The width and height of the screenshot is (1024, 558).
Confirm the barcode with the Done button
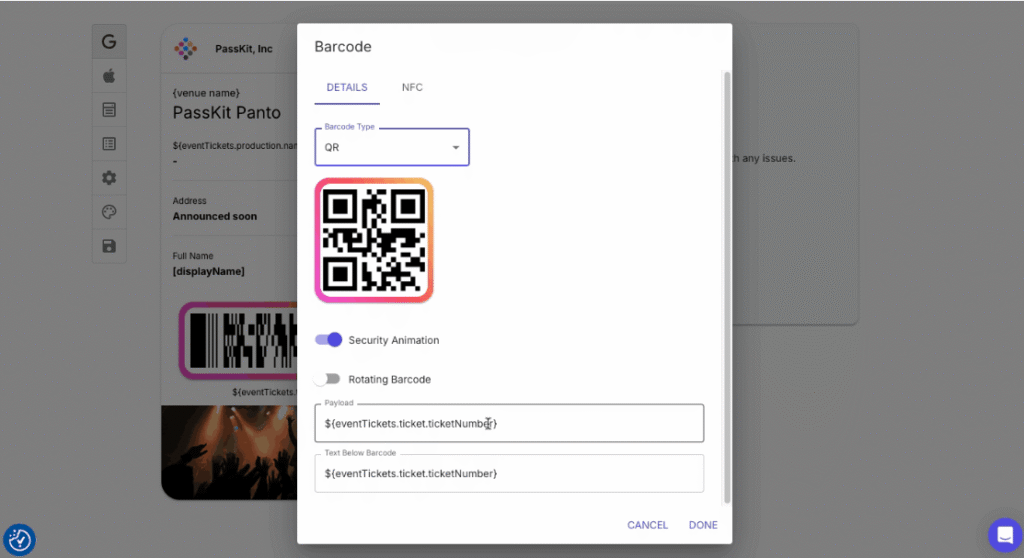702,525
